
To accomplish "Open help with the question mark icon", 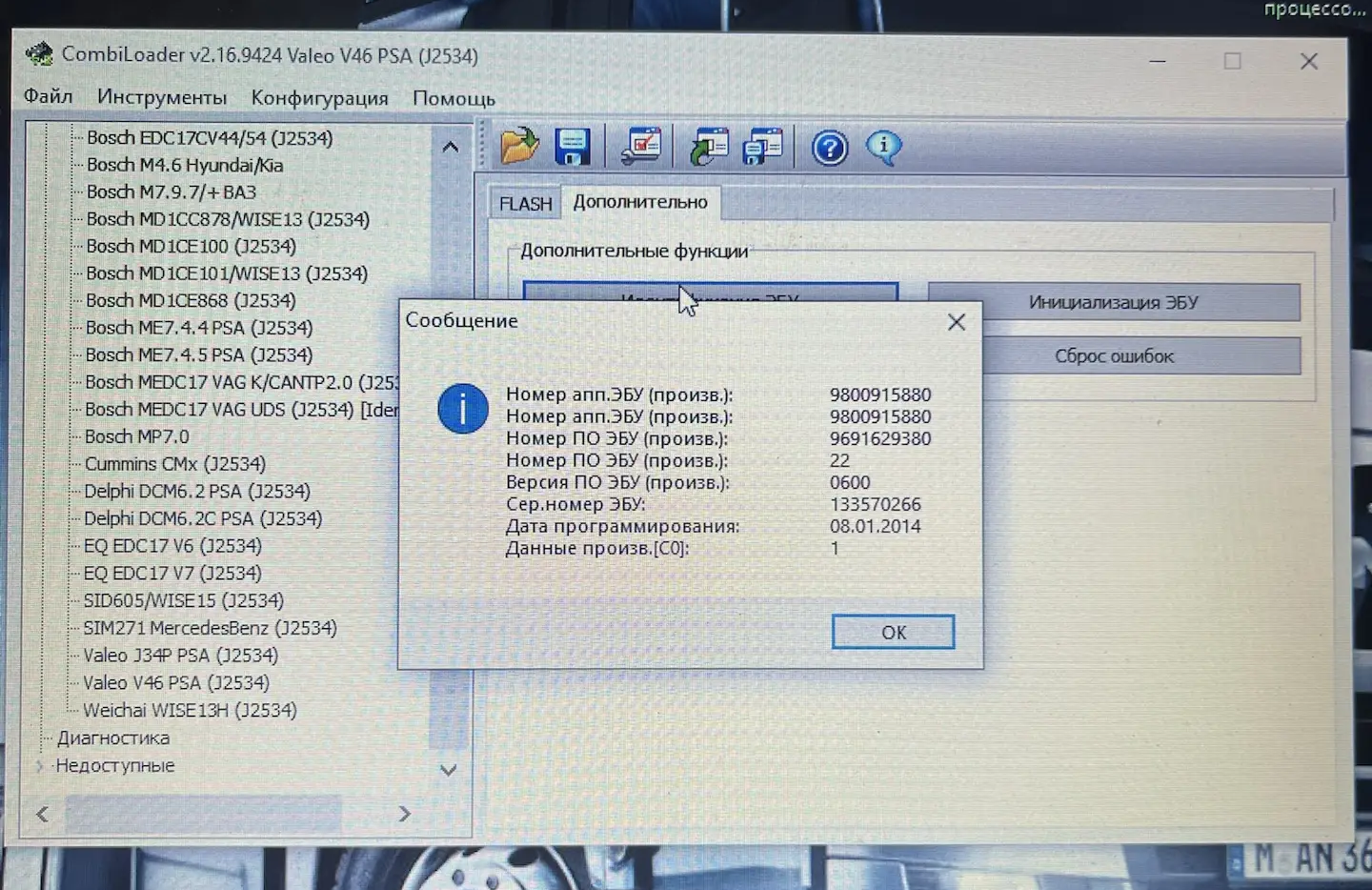I will click(830, 148).
